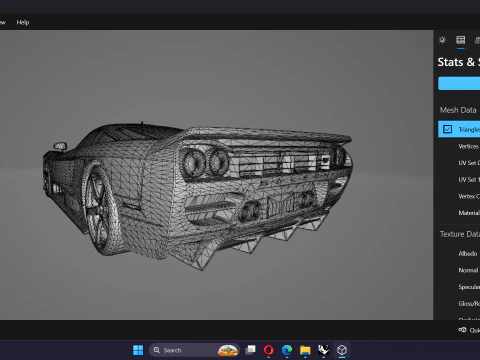
Task: Open Microsoft Edge from the taskbar
Action: [287, 350]
